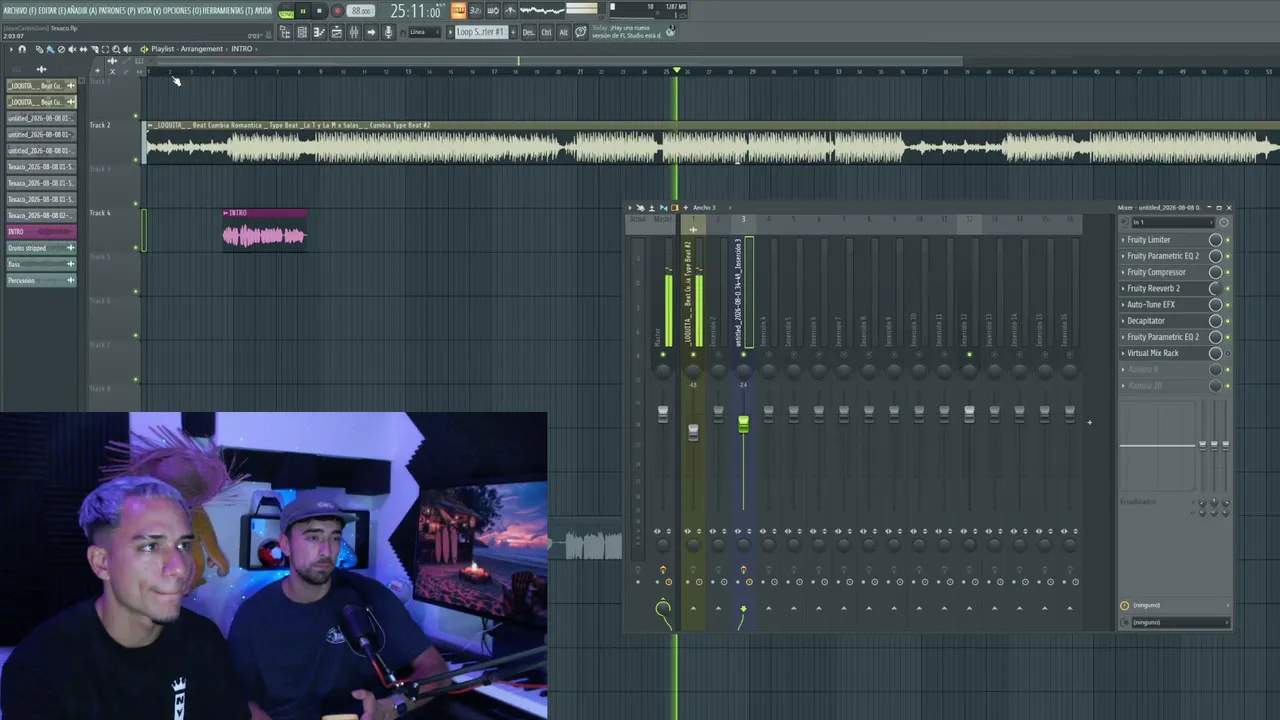Select the paint brush tool in Playlist
Image resolution: width=1280 pixels, height=720 pixels.
(50, 49)
